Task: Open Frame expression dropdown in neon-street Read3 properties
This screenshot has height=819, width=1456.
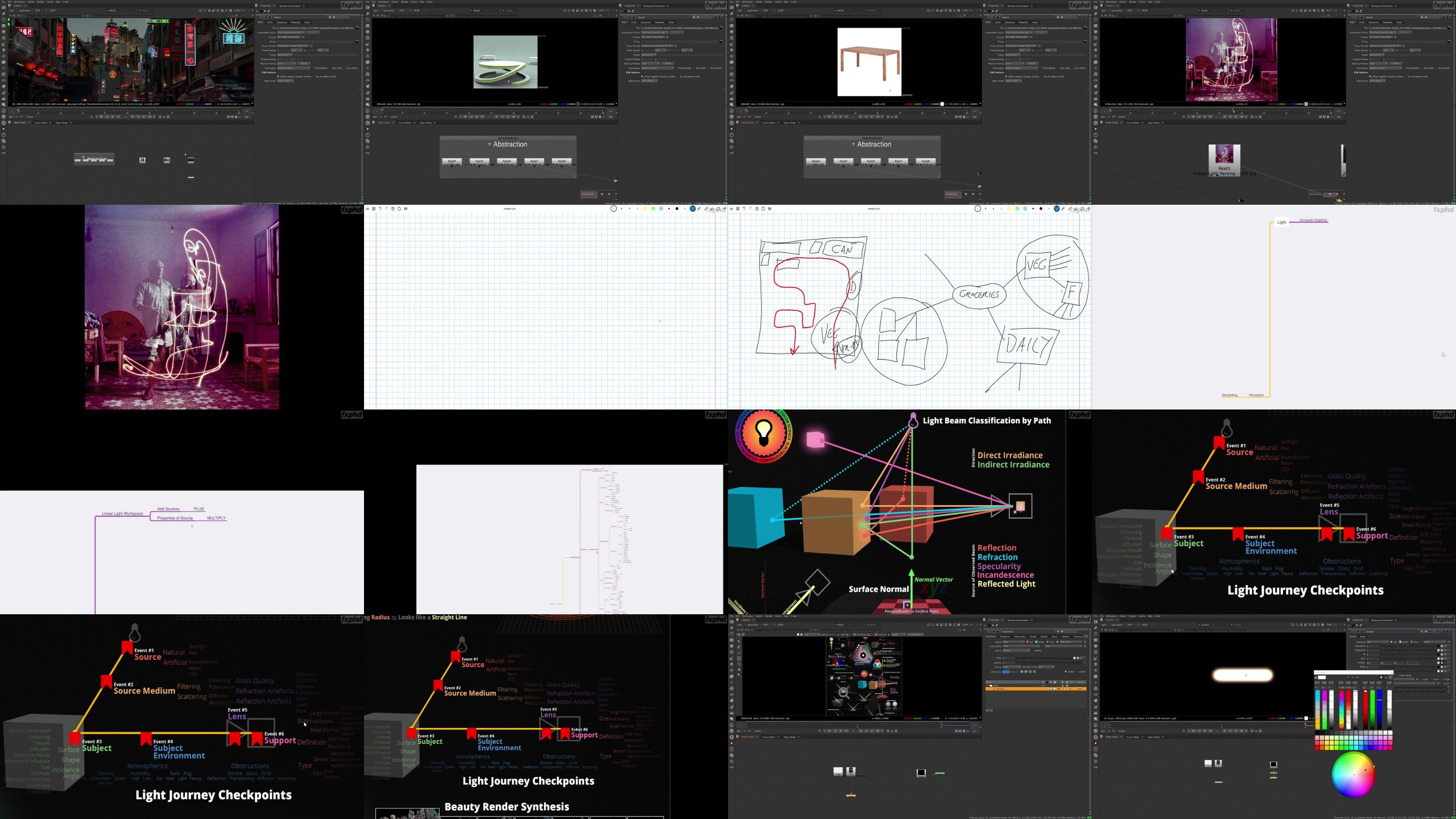Action: 285,55
